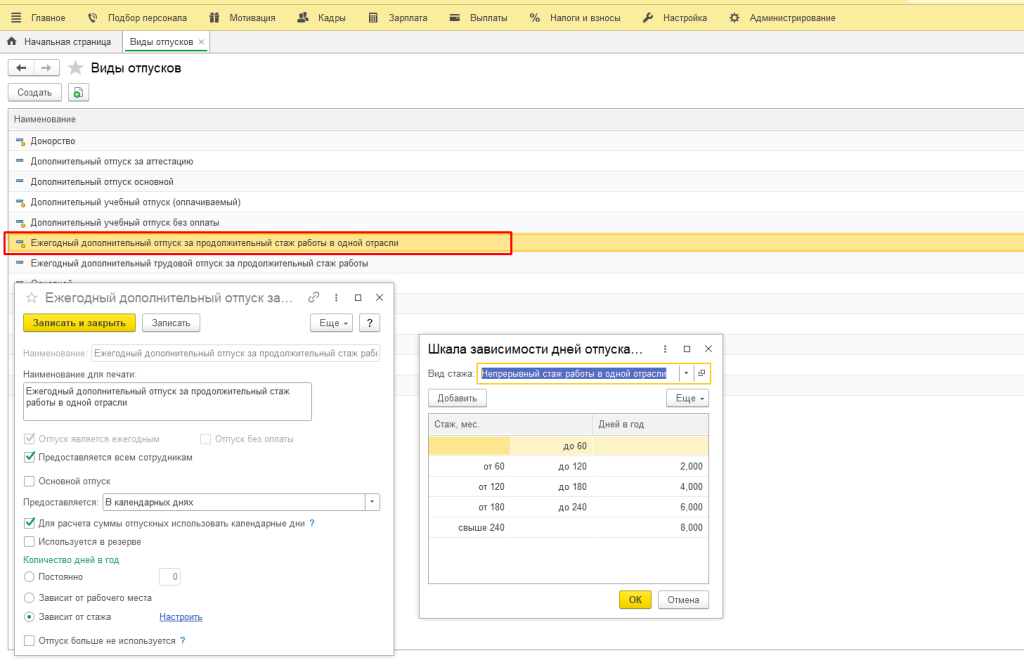The width and height of the screenshot is (1024, 672).
Task: Click the back navigation arrow
Action: [x=21, y=68]
